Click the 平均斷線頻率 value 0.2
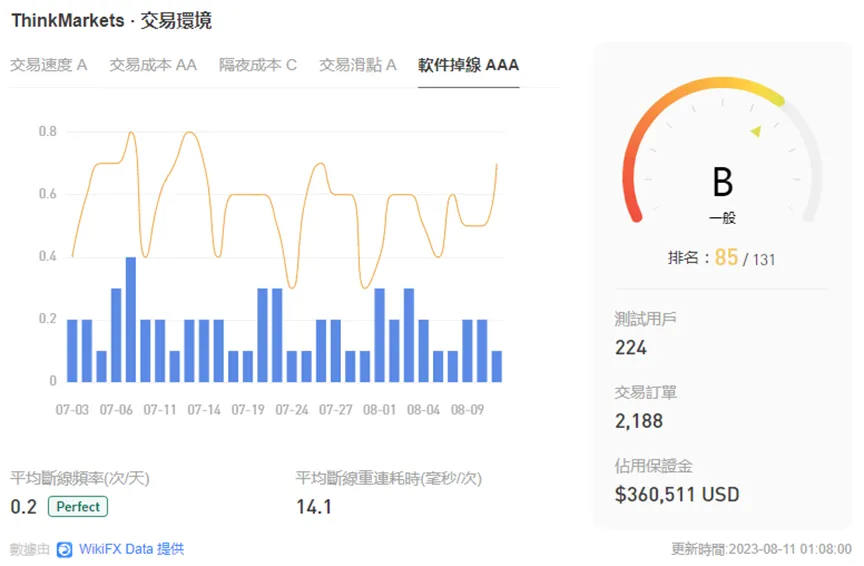Viewport: 864px width, 566px height. (x=24, y=506)
